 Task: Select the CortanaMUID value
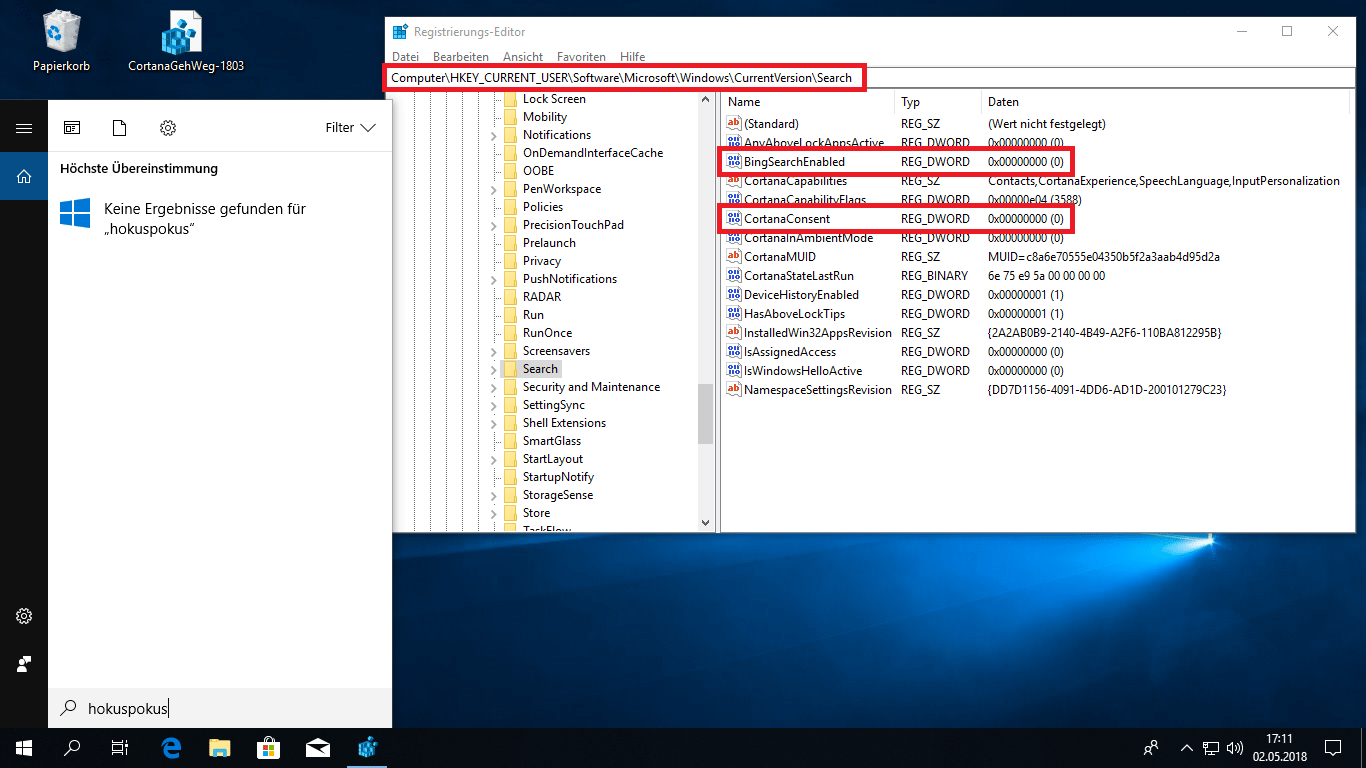click(x=780, y=257)
